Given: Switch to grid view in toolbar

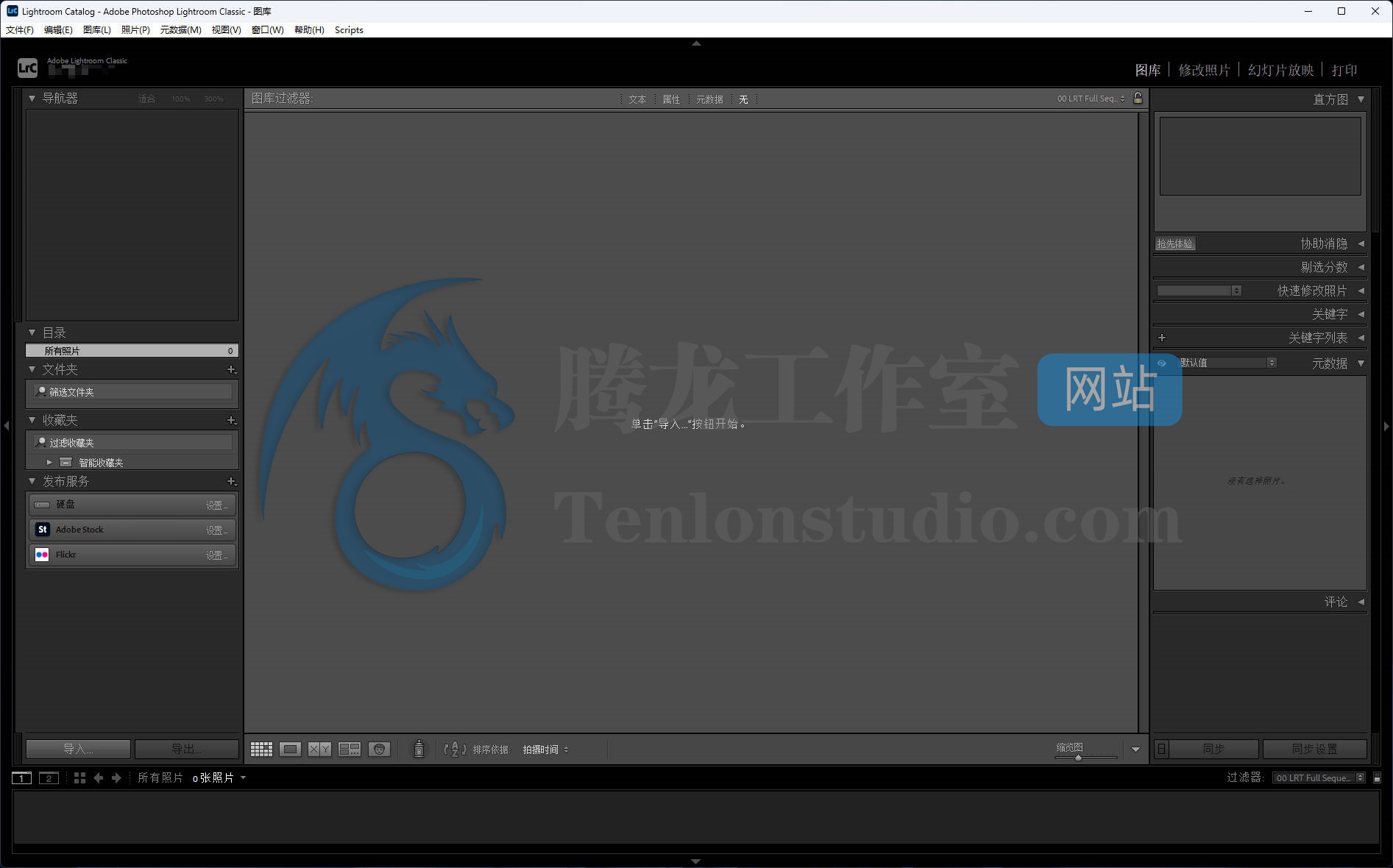Looking at the screenshot, I should click(261, 749).
